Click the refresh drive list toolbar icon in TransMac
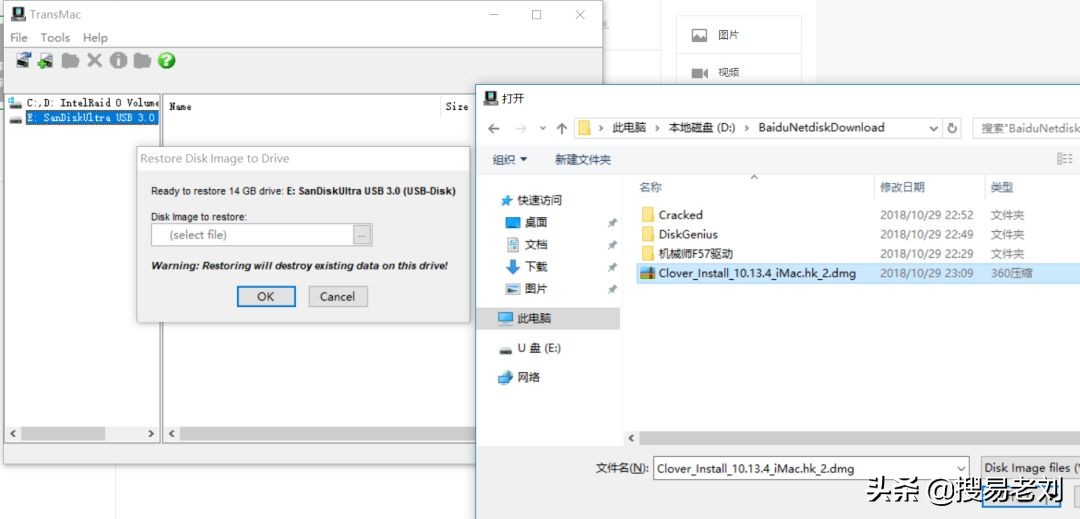1080x519 pixels. coord(23,61)
